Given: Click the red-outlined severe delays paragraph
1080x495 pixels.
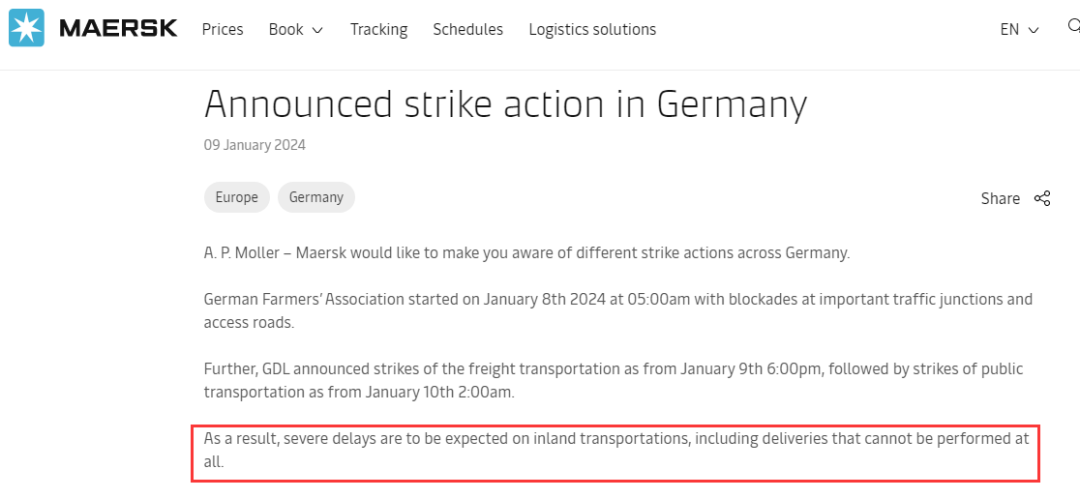Looking at the screenshot, I should click(616, 450).
